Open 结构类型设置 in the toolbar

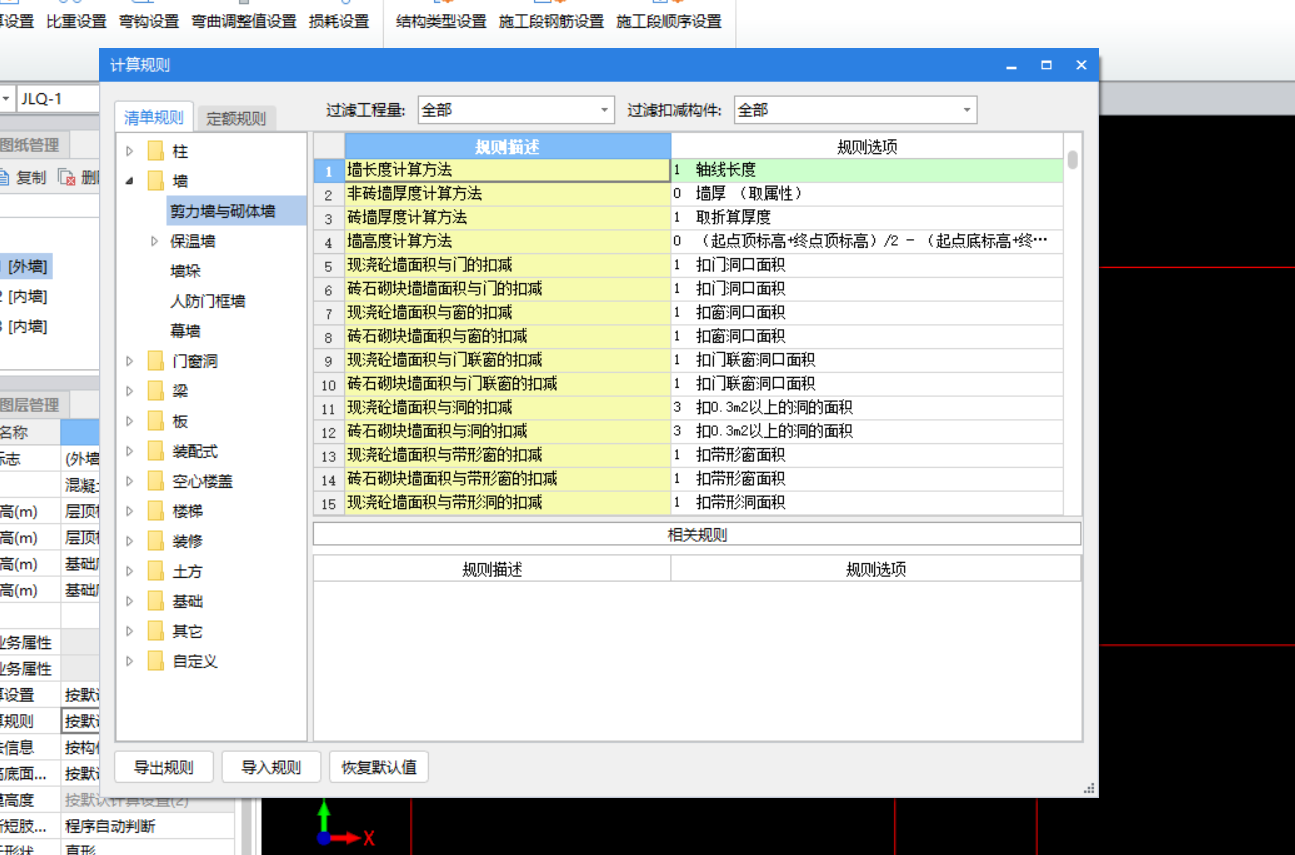click(441, 21)
